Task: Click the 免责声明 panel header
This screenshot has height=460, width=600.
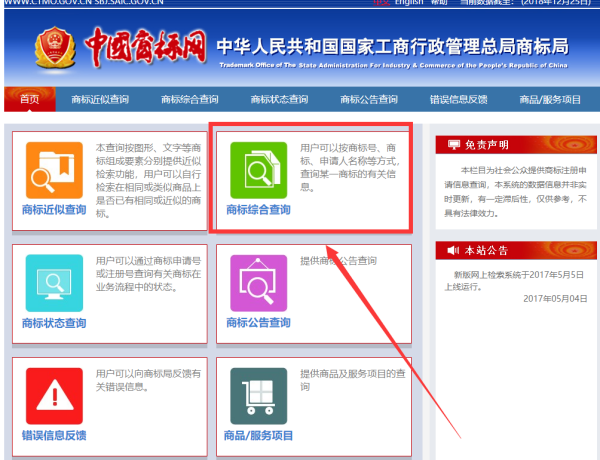Action: (x=516, y=145)
